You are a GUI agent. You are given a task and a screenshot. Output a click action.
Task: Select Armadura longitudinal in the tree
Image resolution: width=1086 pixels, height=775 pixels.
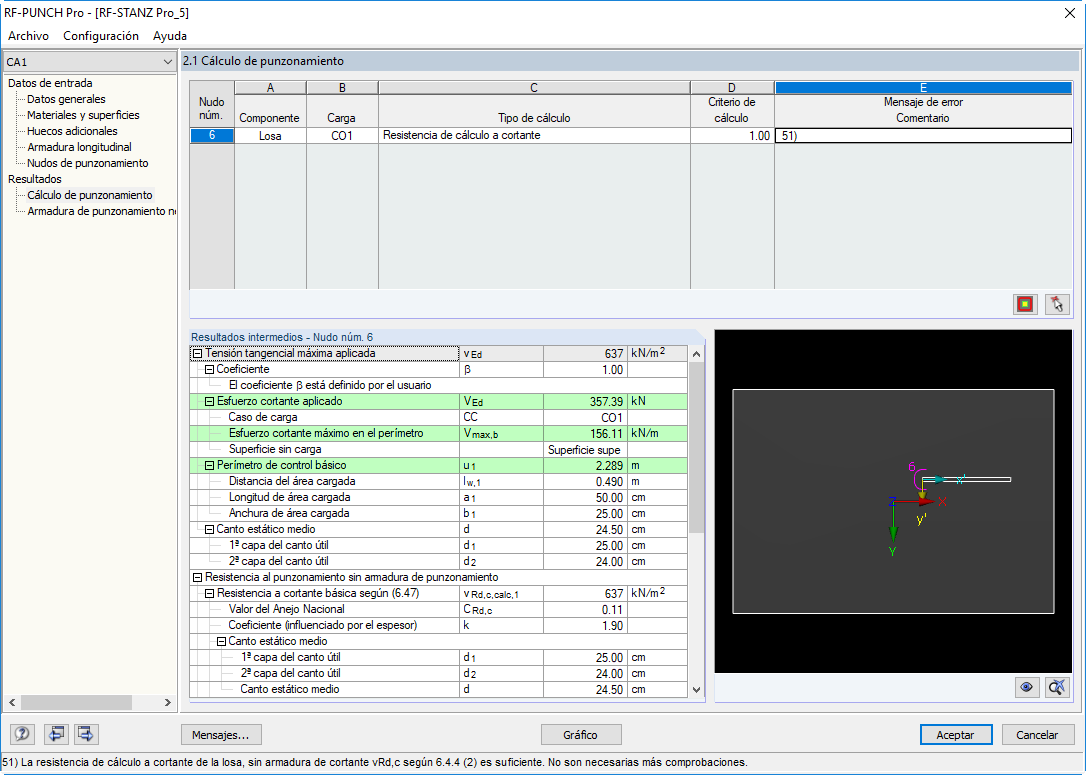[x=79, y=147]
